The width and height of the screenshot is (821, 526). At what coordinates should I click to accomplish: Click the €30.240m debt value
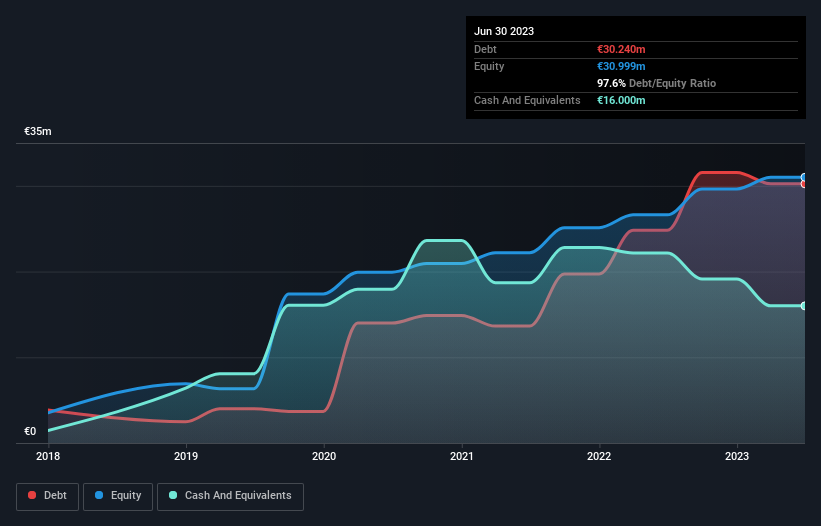(621, 49)
